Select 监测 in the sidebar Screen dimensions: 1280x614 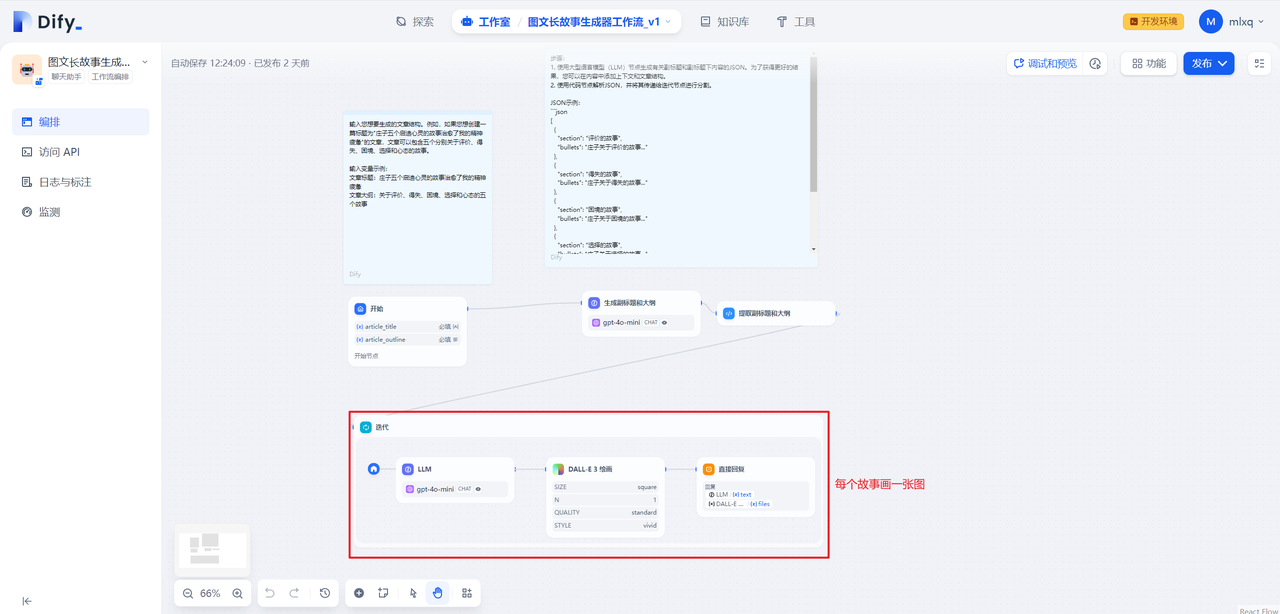81,212
